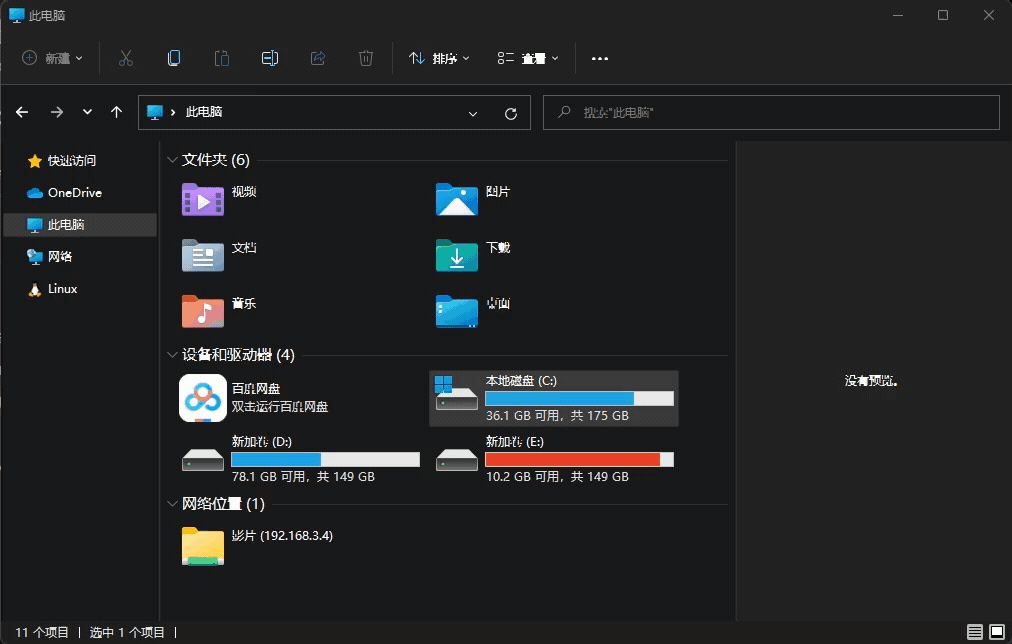Open the 新建 new item menu
The height and width of the screenshot is (644, 1012).
pos(53,58)
